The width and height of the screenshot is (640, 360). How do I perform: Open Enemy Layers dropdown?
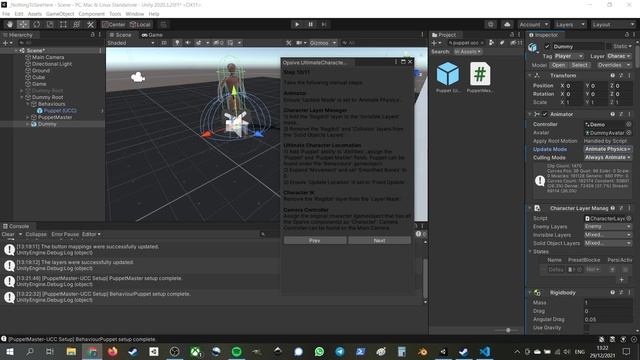tap(608, 227)
